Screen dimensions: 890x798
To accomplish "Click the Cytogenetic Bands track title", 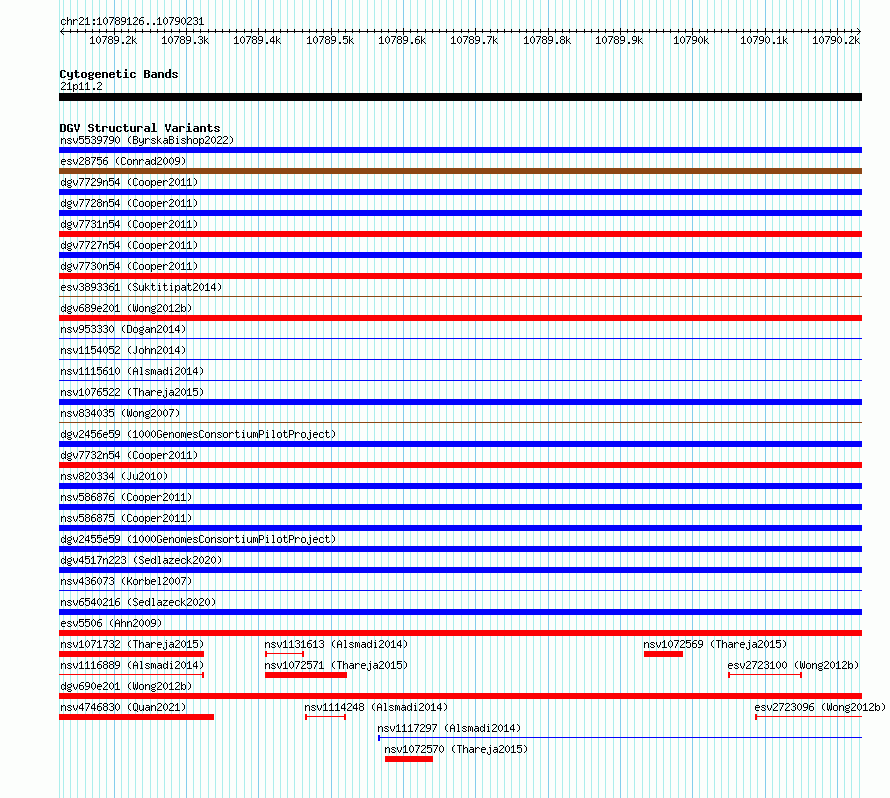I will (119, 74).
